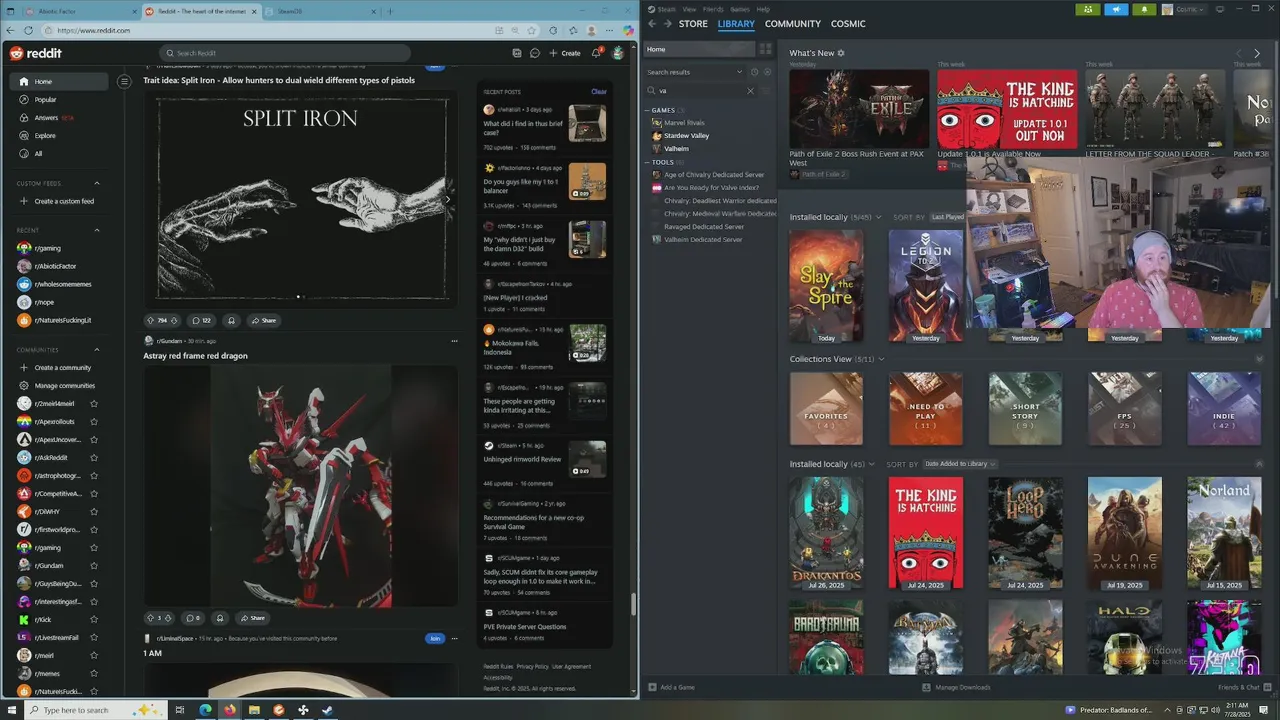Open Steam COSMIC profile tab

848,23
